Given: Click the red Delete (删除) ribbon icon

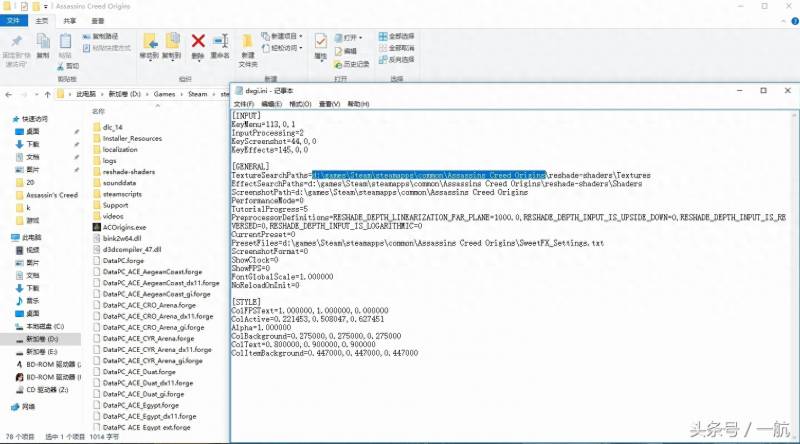Looking at the screenshot, I should 198,41.
